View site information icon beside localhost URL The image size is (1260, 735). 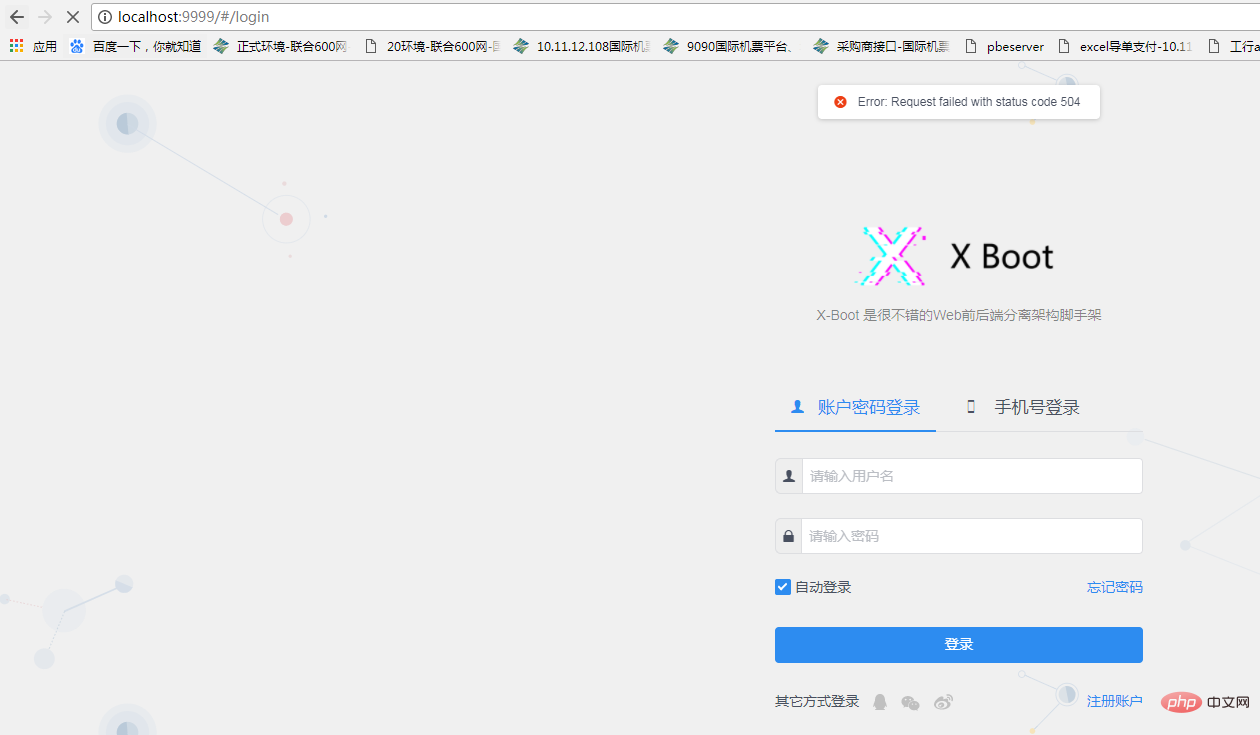tap(105, 17)
